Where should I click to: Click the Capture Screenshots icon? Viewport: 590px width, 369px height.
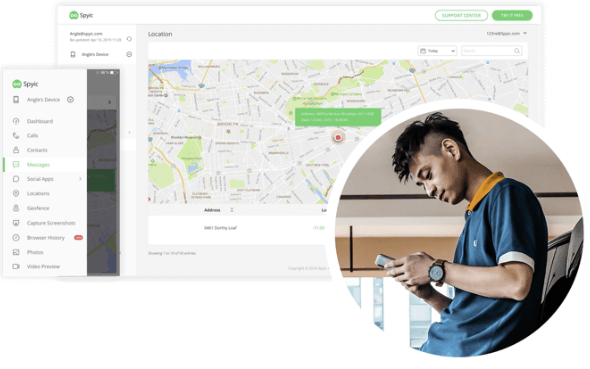16,223
